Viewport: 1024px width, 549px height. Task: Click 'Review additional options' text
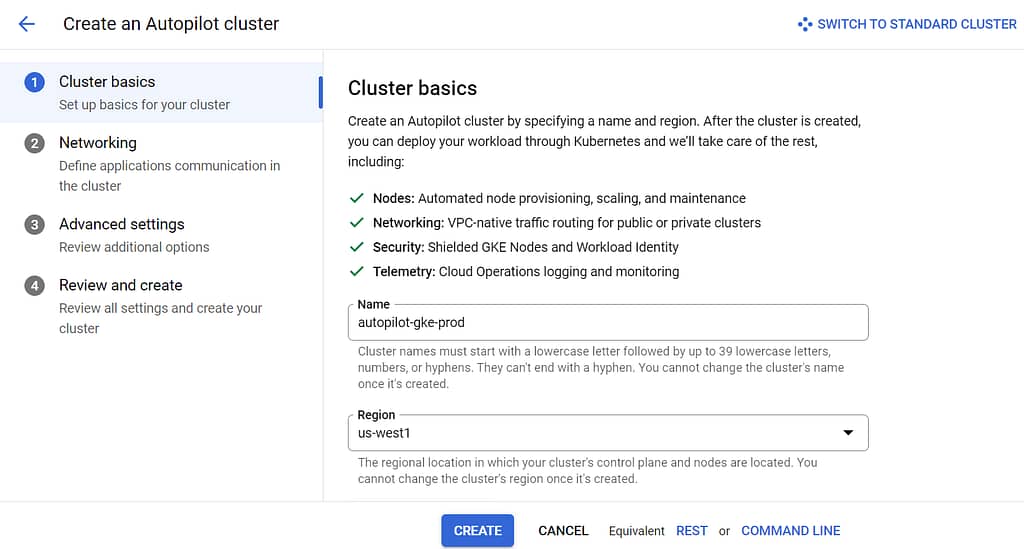[x=134, y=247]
